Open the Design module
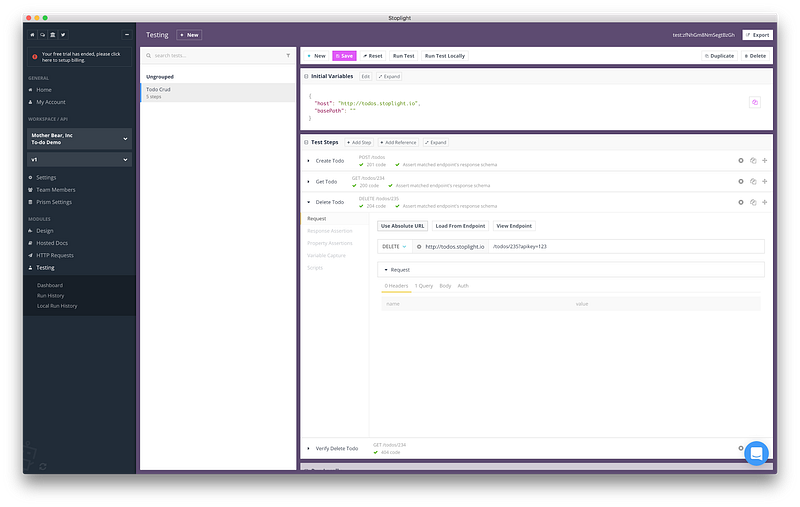The height and width of the screenshot is (507, 800). [44, 231]
